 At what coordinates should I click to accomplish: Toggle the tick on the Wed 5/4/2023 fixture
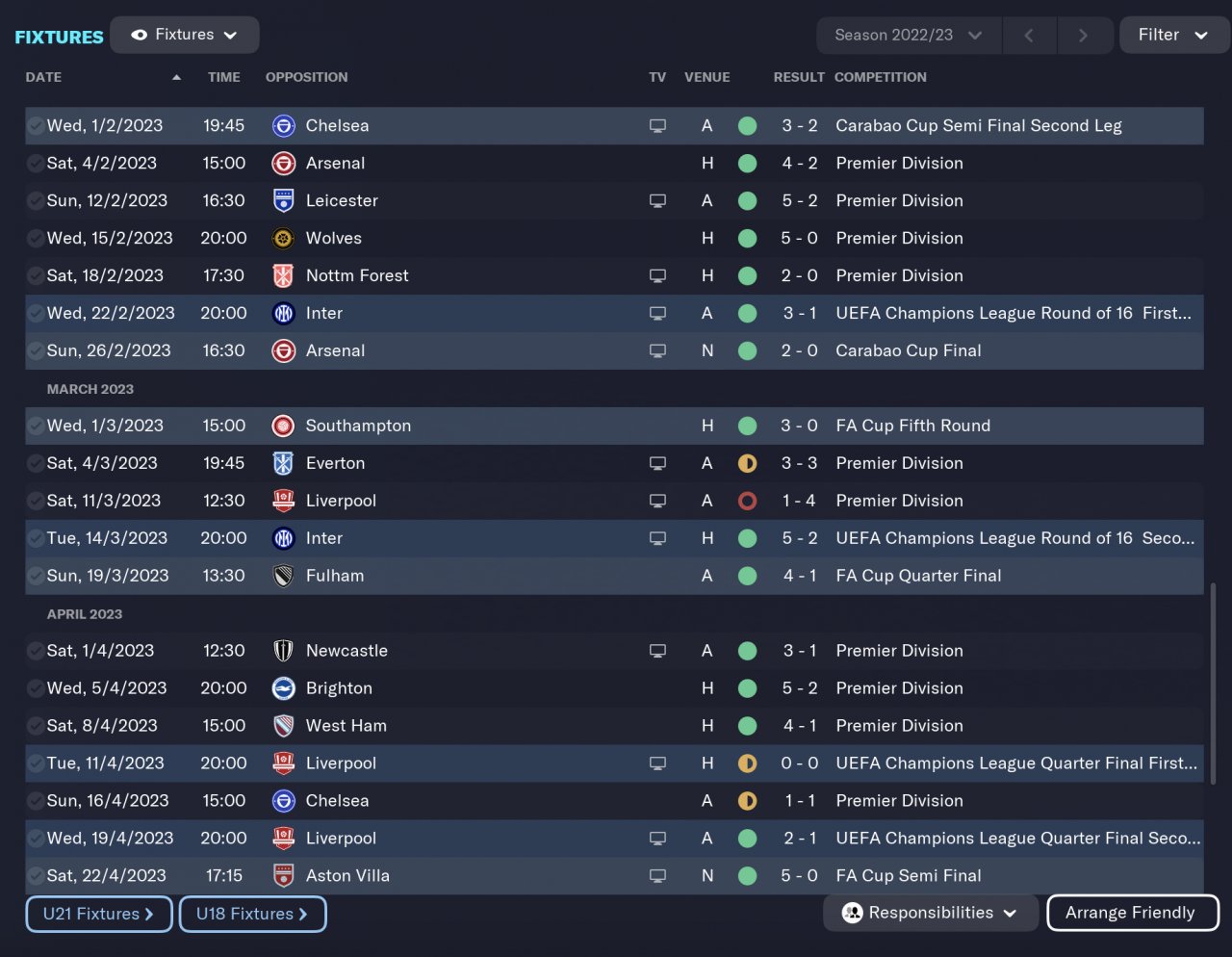pyautogui.click(x=35, y=689)
